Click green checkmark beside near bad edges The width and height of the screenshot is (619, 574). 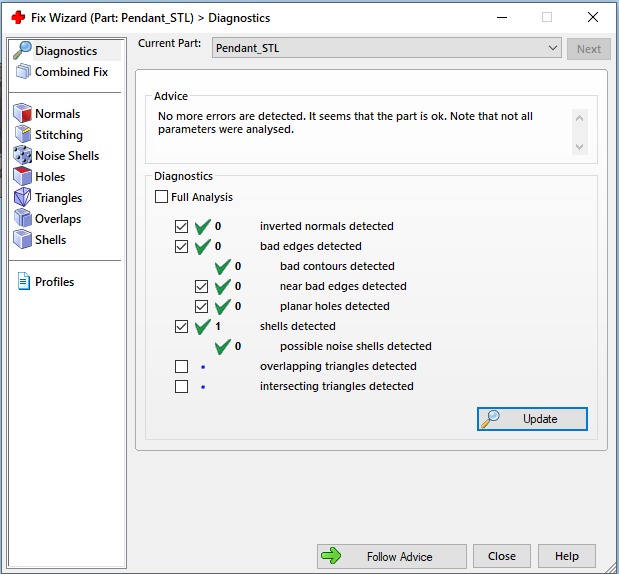click(x=223, y=287)
